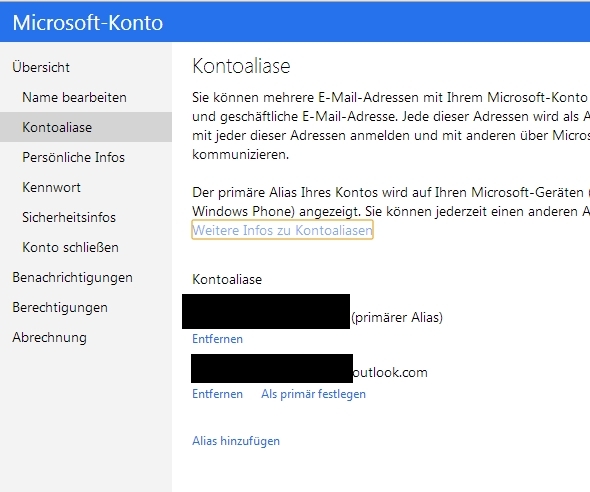Open the Sicherheitsinfos sidebar entry
Screen dimensions: 590x492
tap(69, 217)
